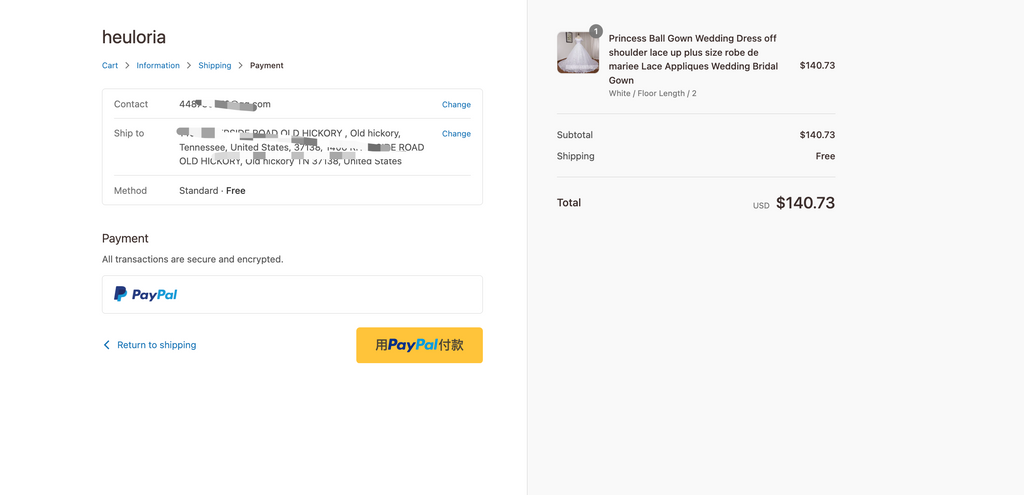
Task: Go to Information breadcrumb step
Action: click(158, 66)
